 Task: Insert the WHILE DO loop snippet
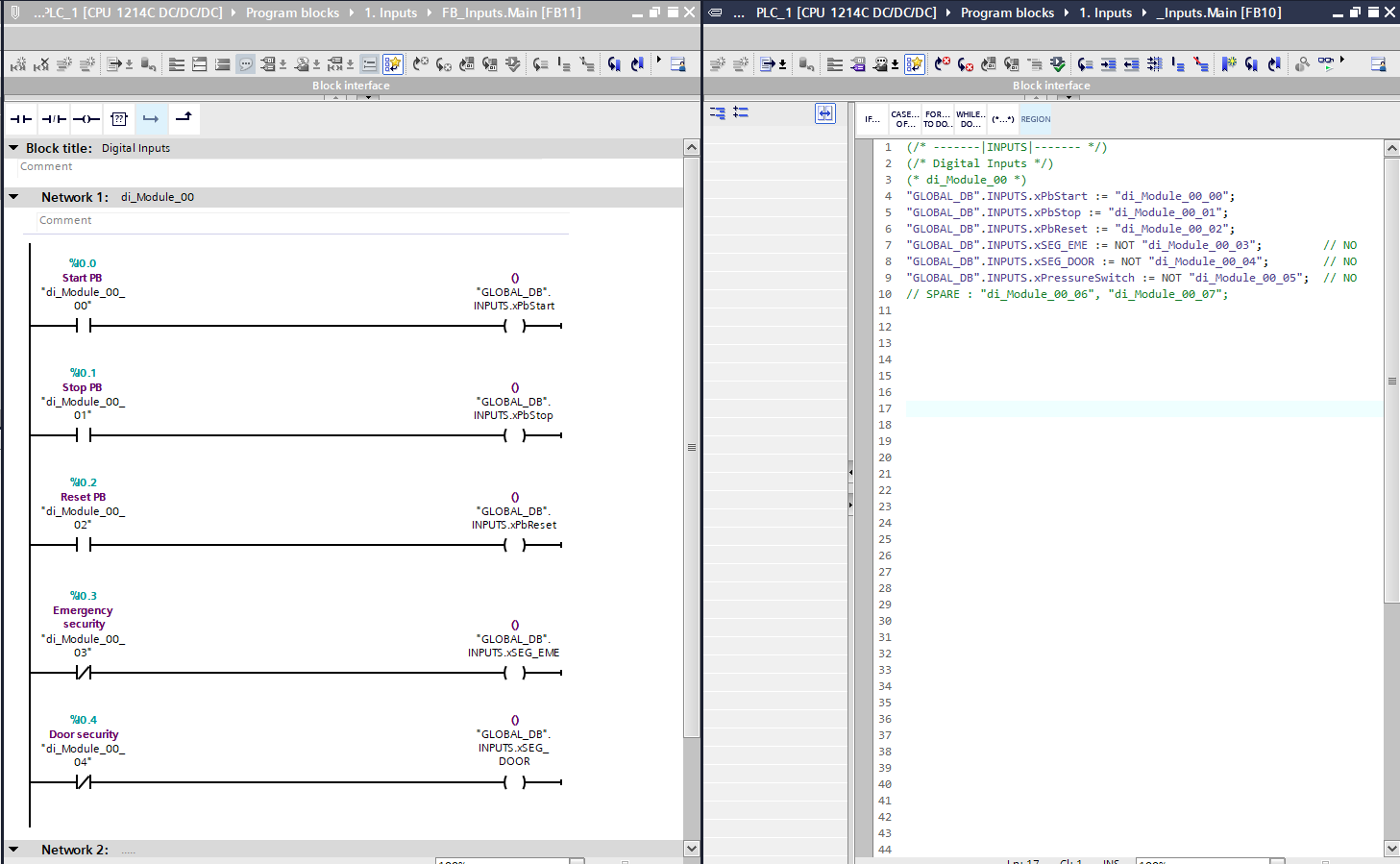pyautogui.click(x=970, y=119)
